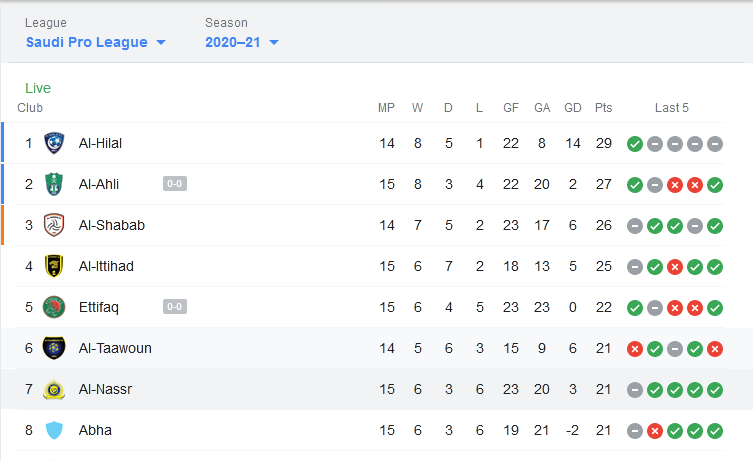Click Al-Taawoun's first red loss icon
The image size is (753, 460).
tap(635, 349)
